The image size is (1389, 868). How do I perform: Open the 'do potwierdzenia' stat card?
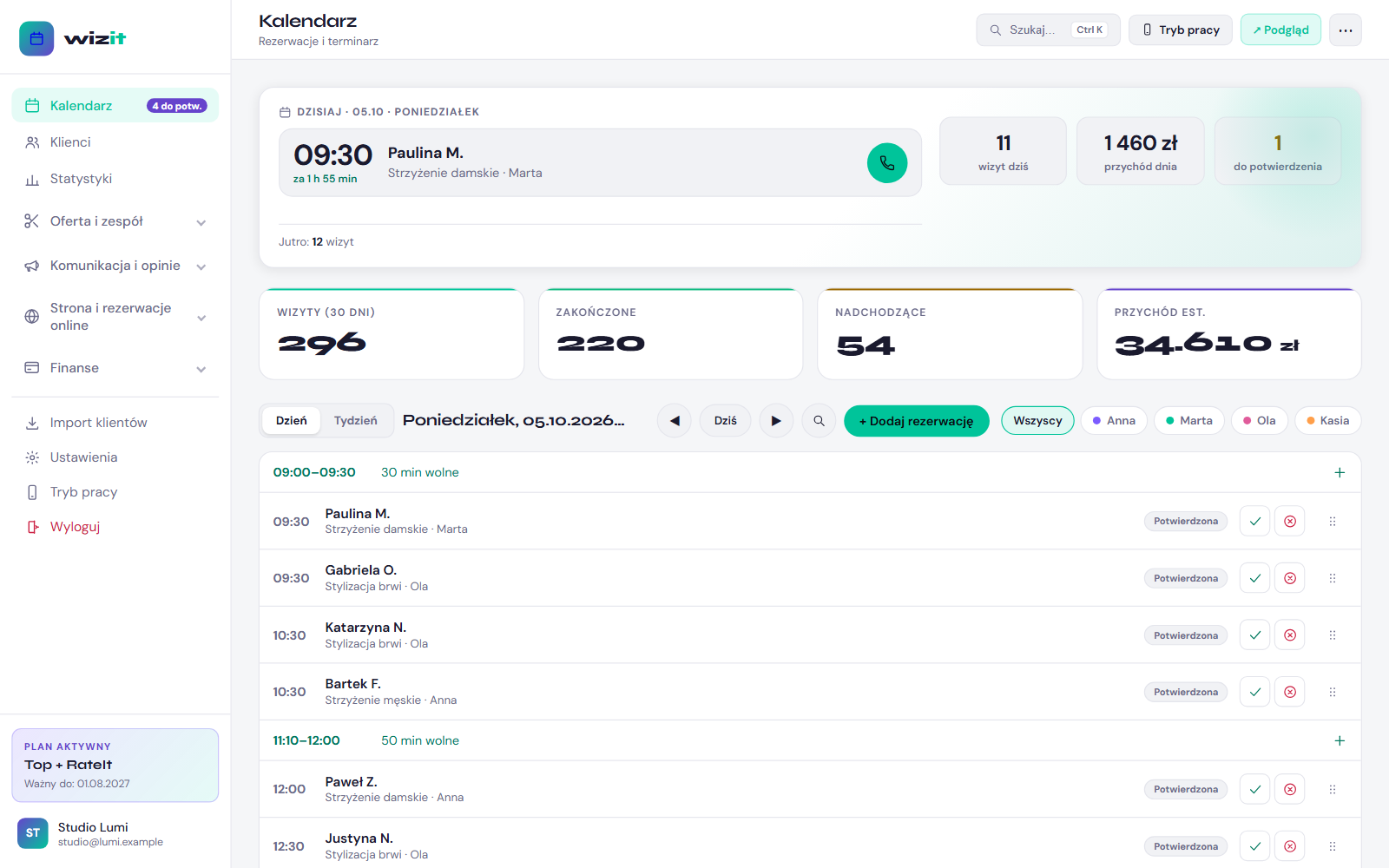click(x=1278, y=151)
